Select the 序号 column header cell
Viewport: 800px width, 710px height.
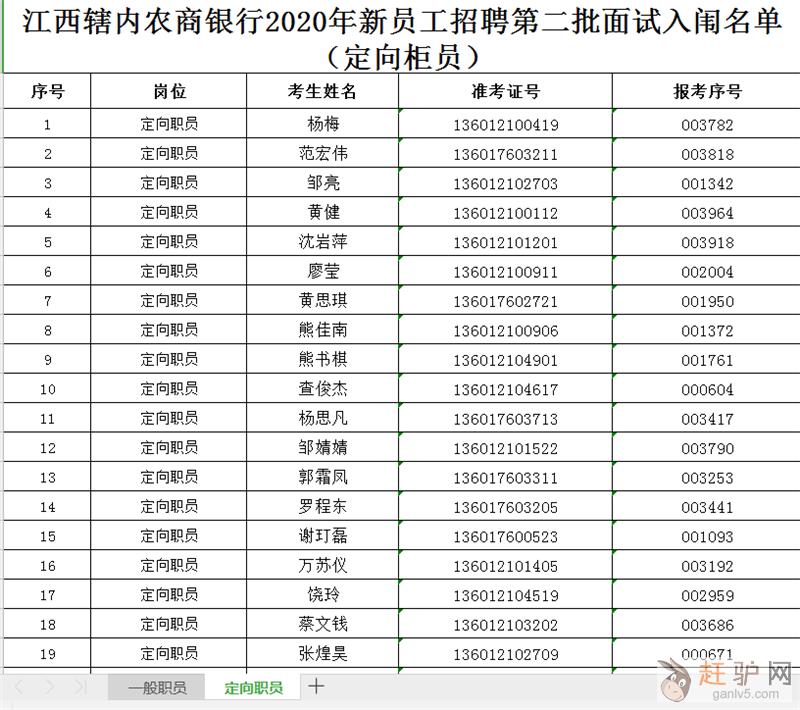point(47,92)
